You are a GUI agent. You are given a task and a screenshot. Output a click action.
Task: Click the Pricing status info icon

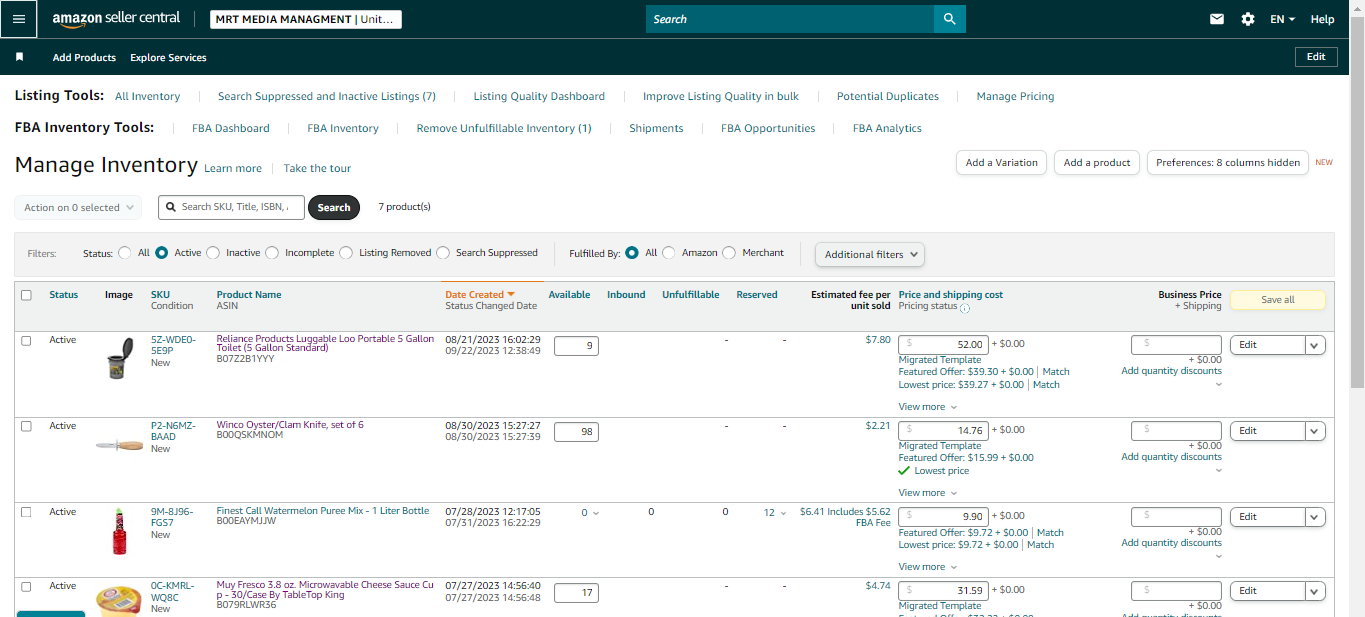coord(965,307)
